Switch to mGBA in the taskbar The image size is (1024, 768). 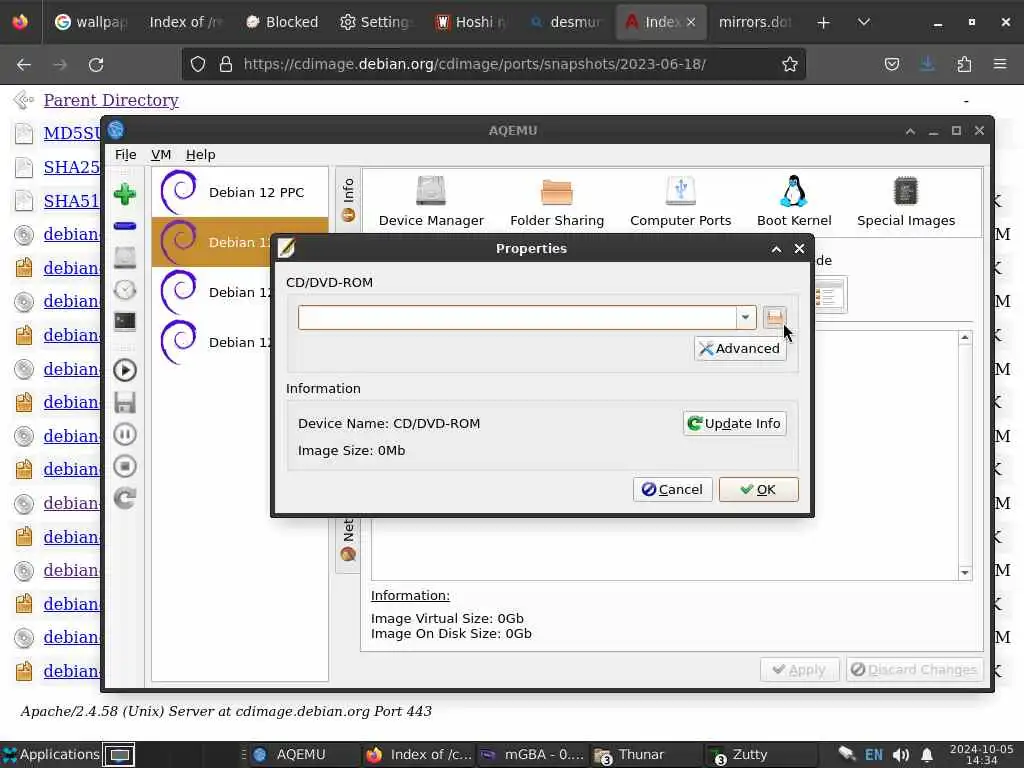[x=532, y=754]
